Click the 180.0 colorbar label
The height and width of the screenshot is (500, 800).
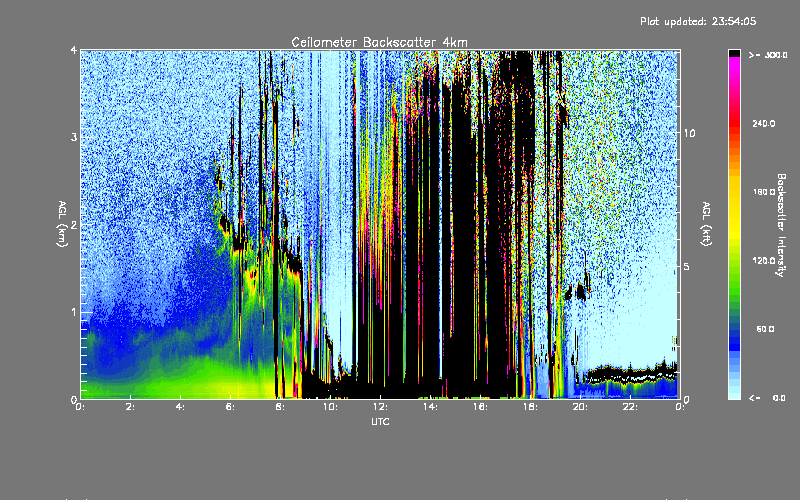[x=764, y=192]
